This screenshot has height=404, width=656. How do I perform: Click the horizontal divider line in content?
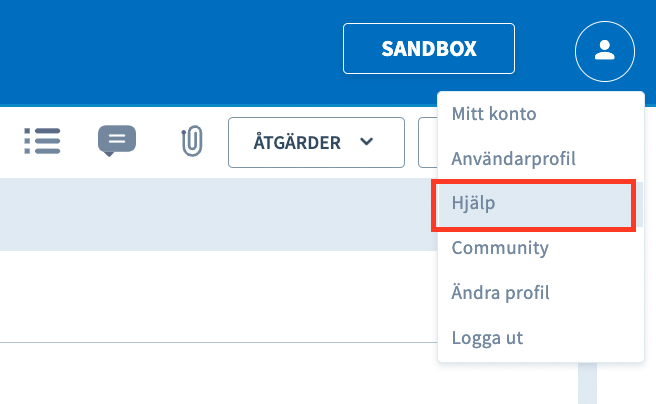pyautogui.click(x=218, y=343)
